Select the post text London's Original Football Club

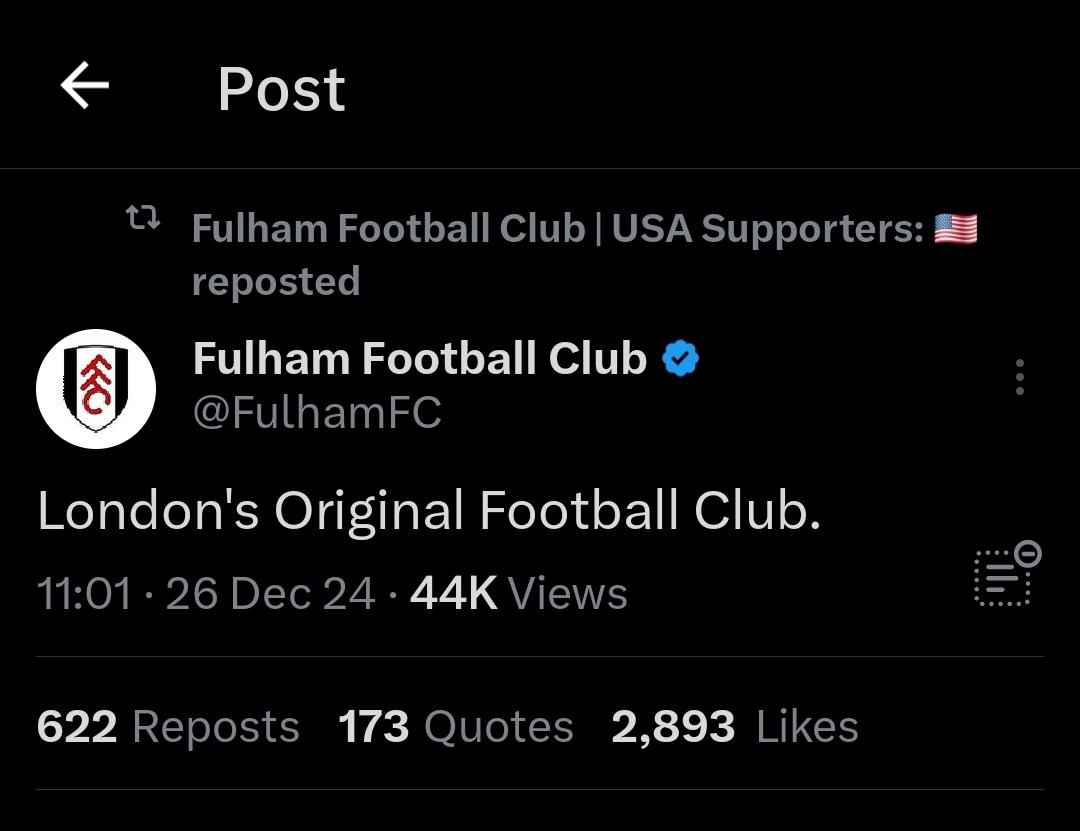click(x=429, y=511)
